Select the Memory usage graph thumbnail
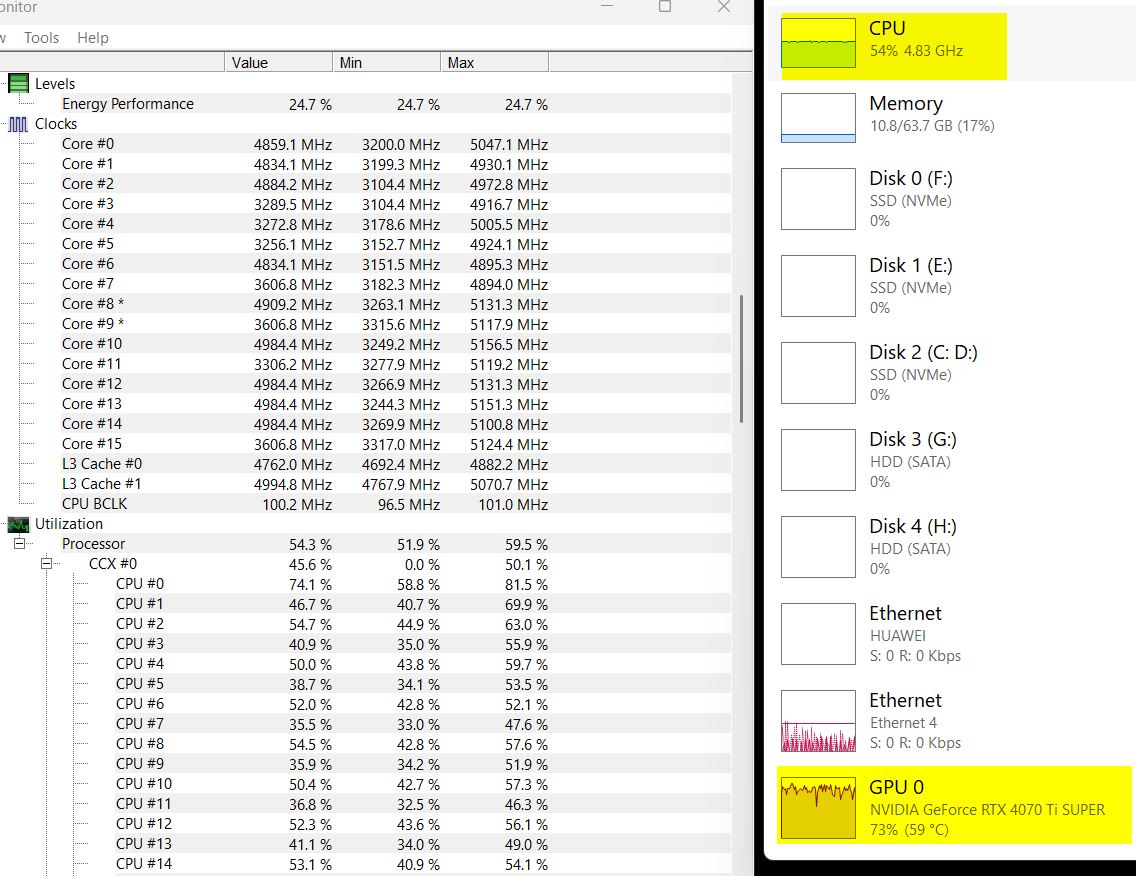Image resolution: width=1136 pixels, height=876 pixels. pos(818,117)
